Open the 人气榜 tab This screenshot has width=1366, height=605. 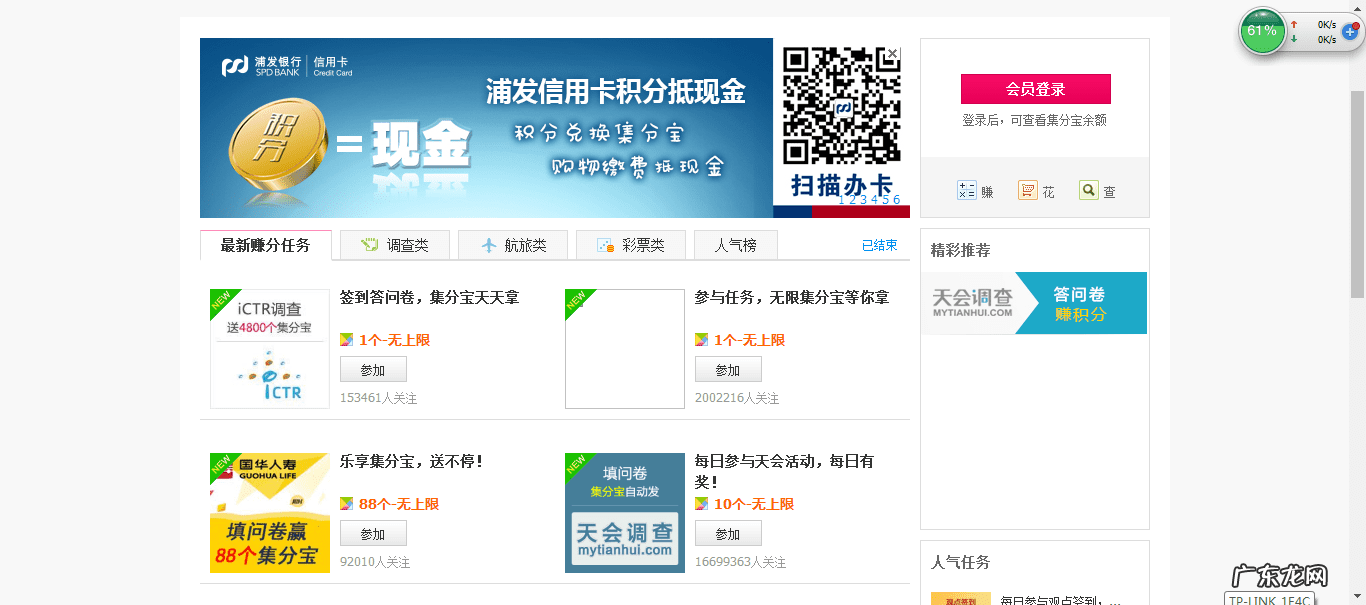[735, 244]
